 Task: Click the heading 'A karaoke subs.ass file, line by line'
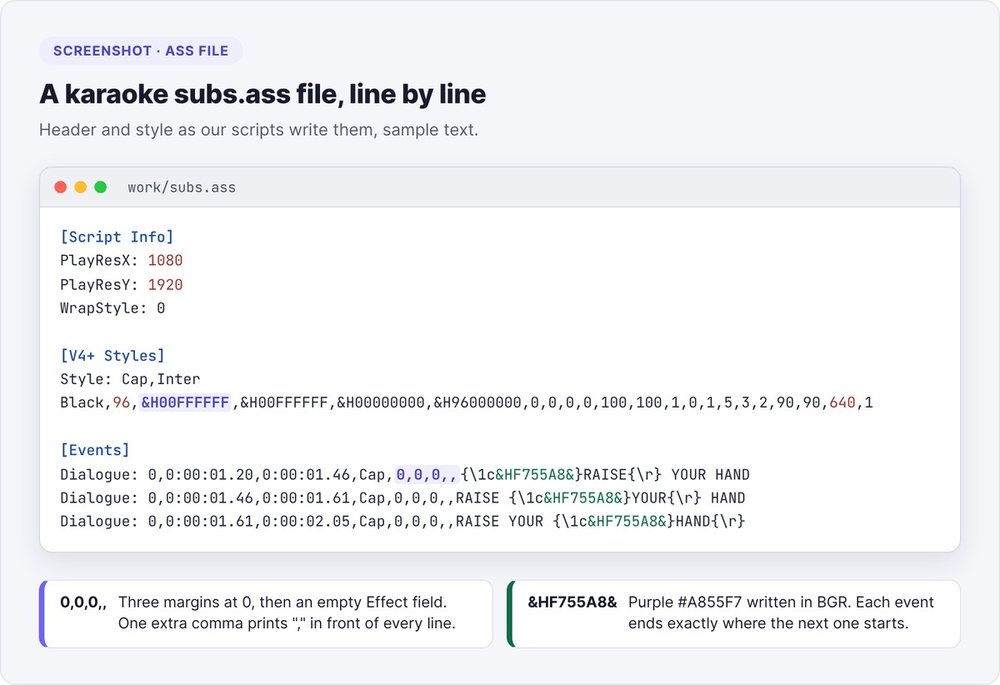click(263, 94)
